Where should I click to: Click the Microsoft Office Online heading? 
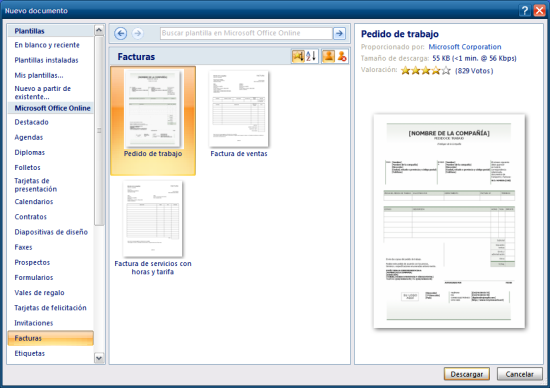pos(53,108)
